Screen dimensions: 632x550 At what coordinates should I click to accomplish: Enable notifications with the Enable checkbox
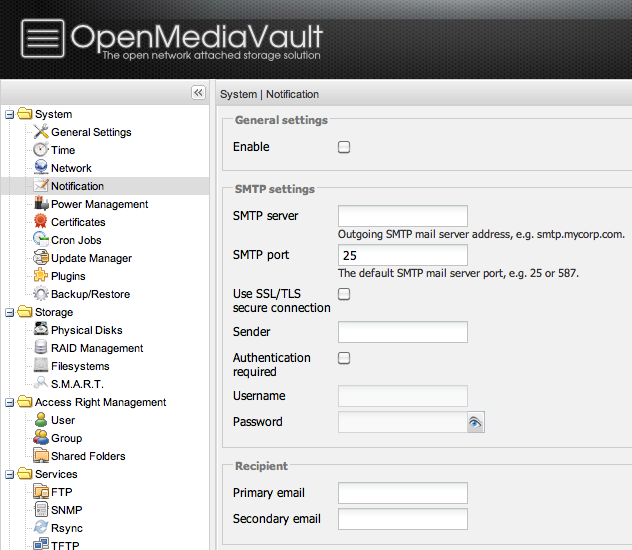pyautogui.click(x=344, y=147)
